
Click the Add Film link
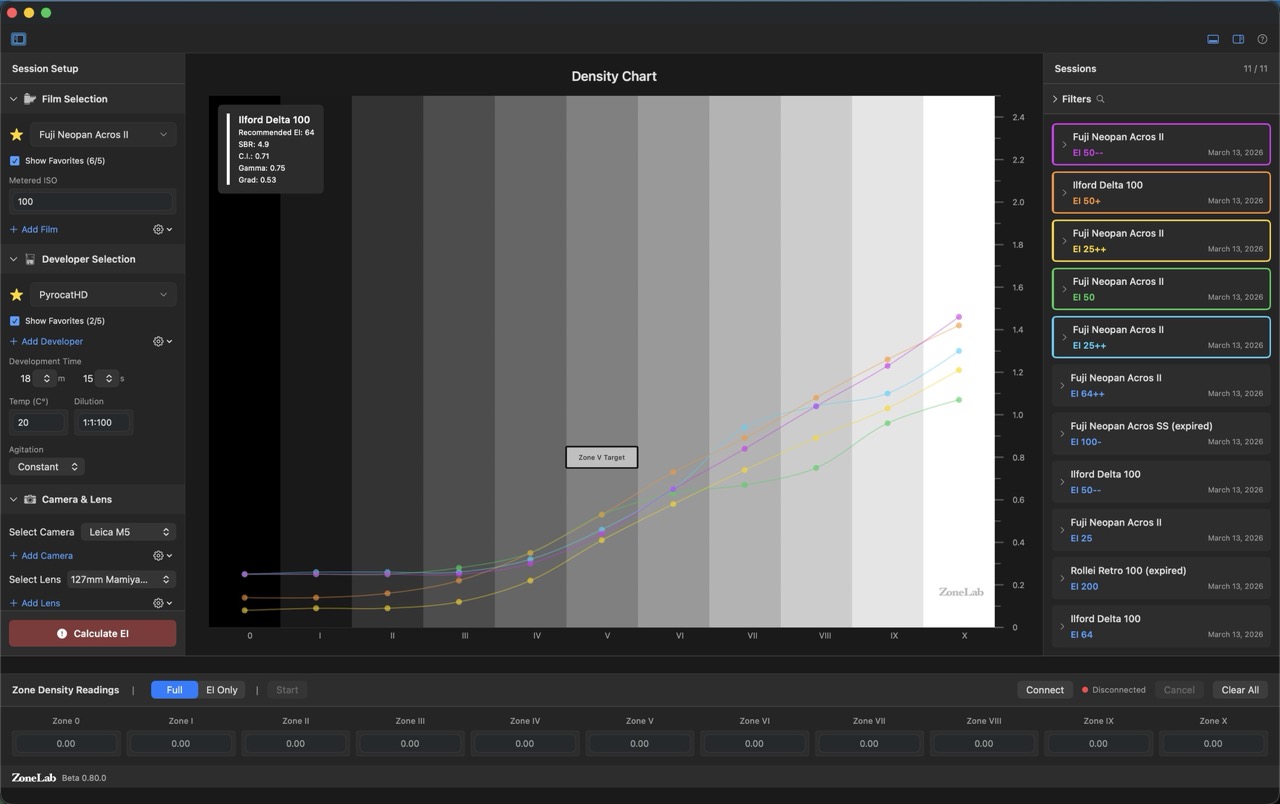click(33, 229)
